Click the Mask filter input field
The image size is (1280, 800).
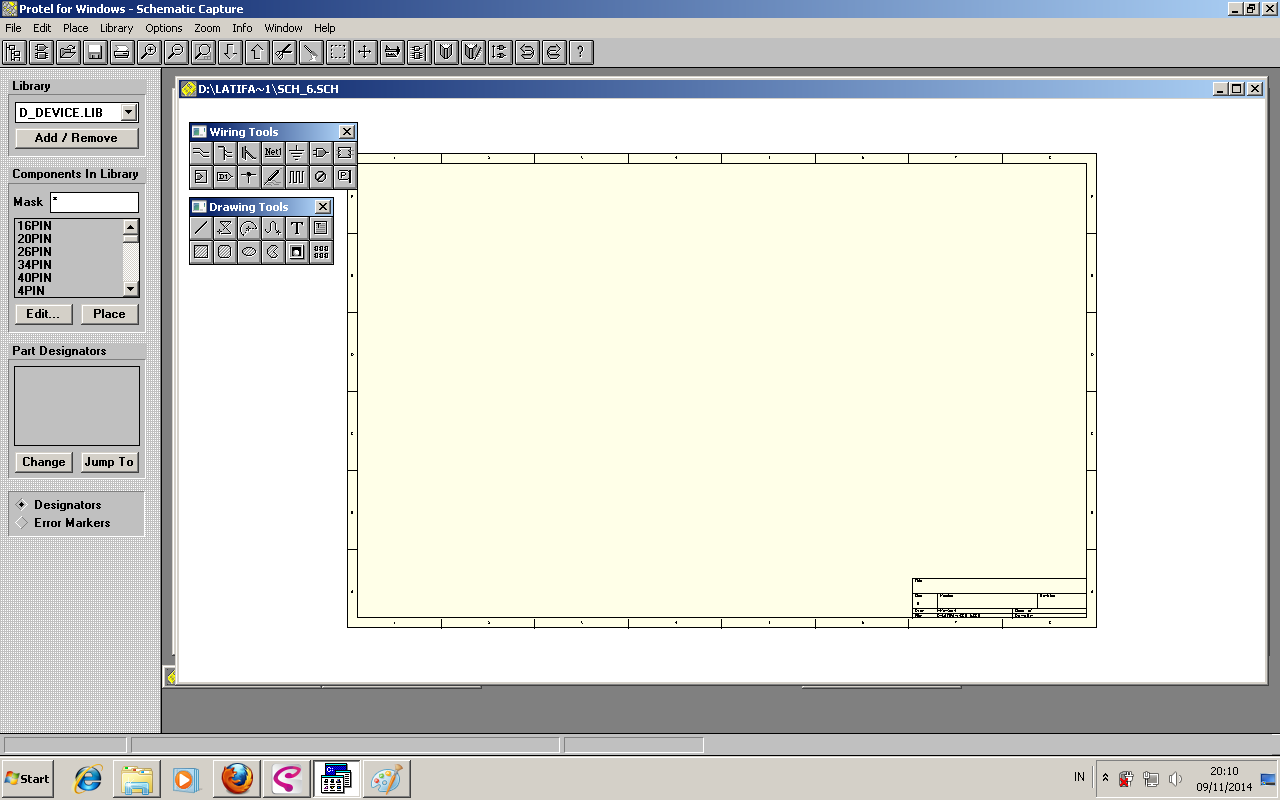click(x=94, y=202)
